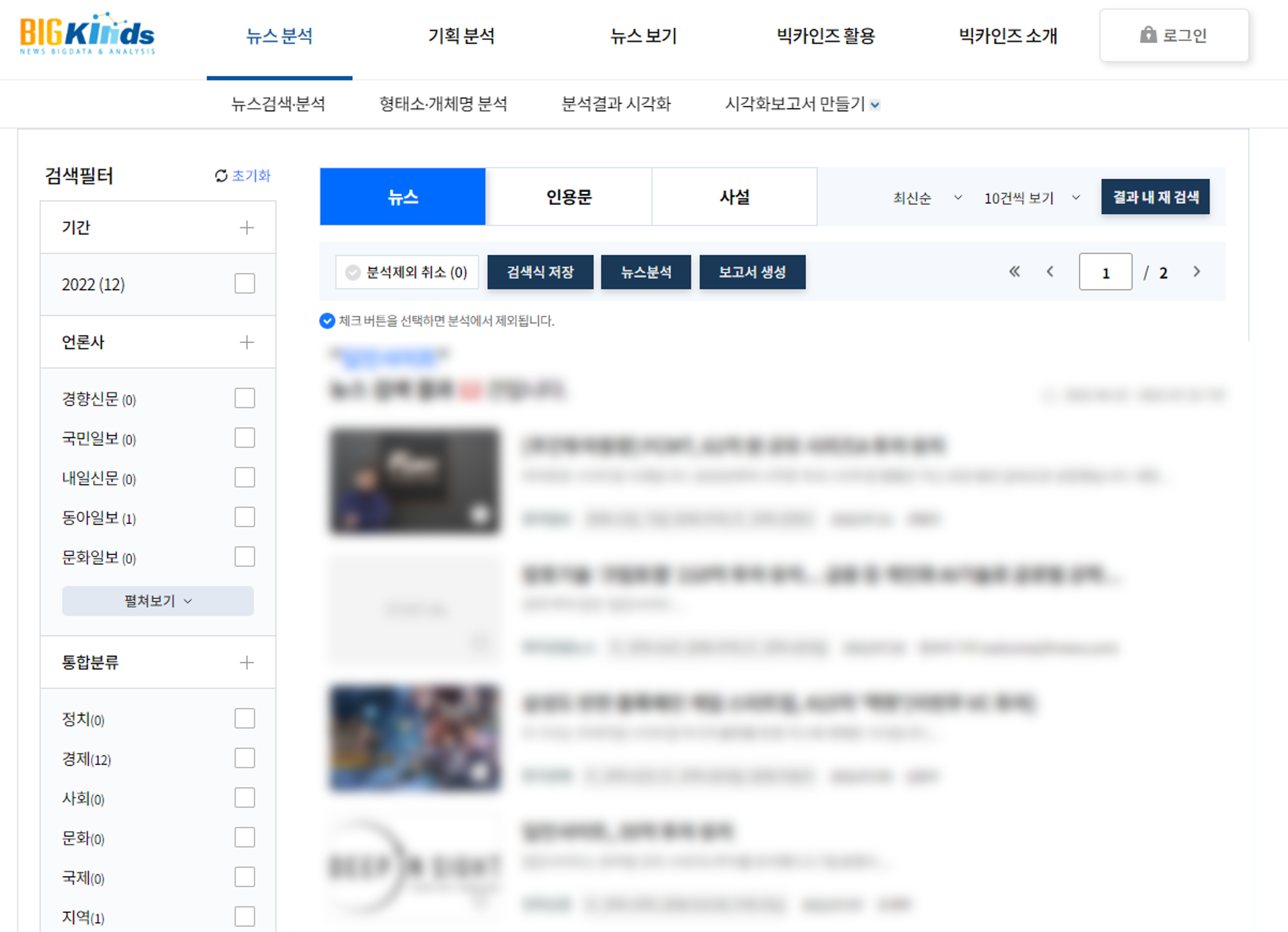
Task: Open the 기획 분석 menu
Action: [x=461, y=37]
